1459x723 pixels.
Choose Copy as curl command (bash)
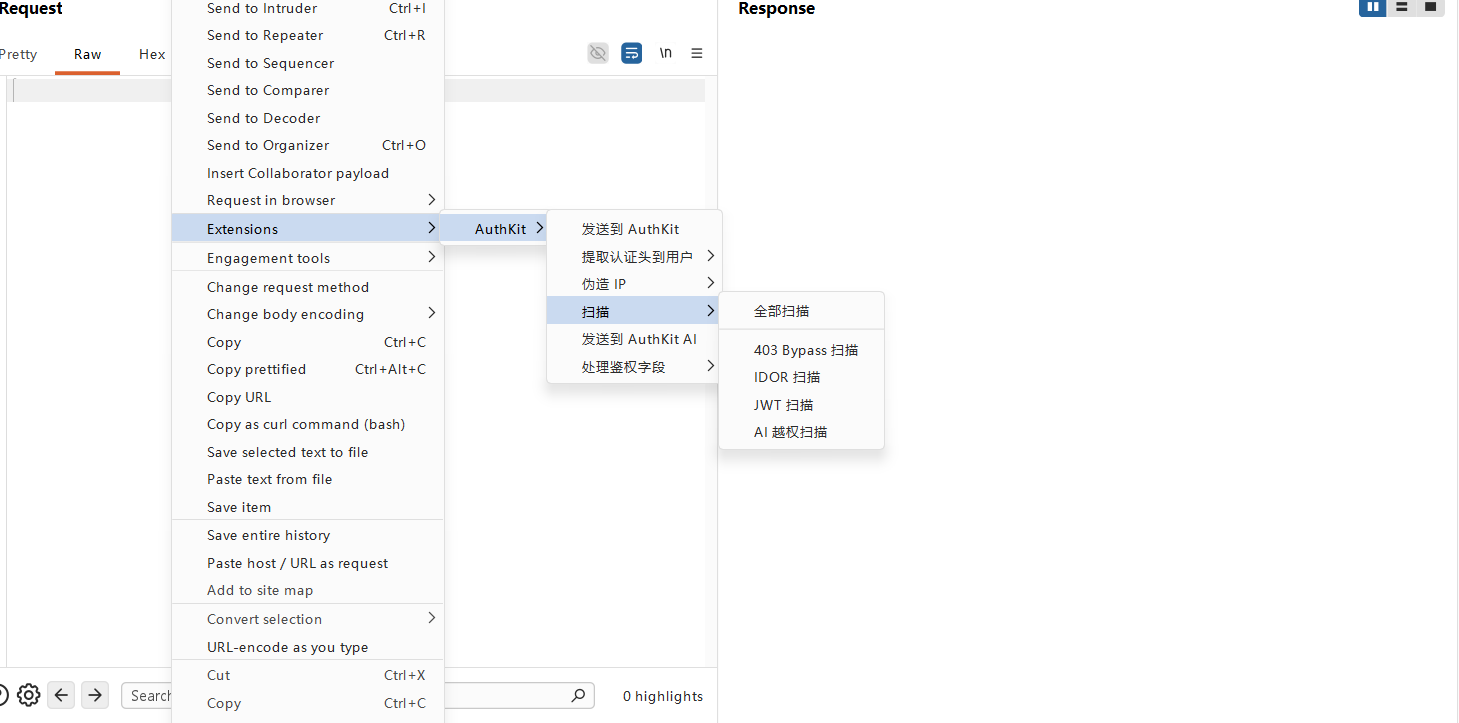pyautogui.click(x=308, y=424)
